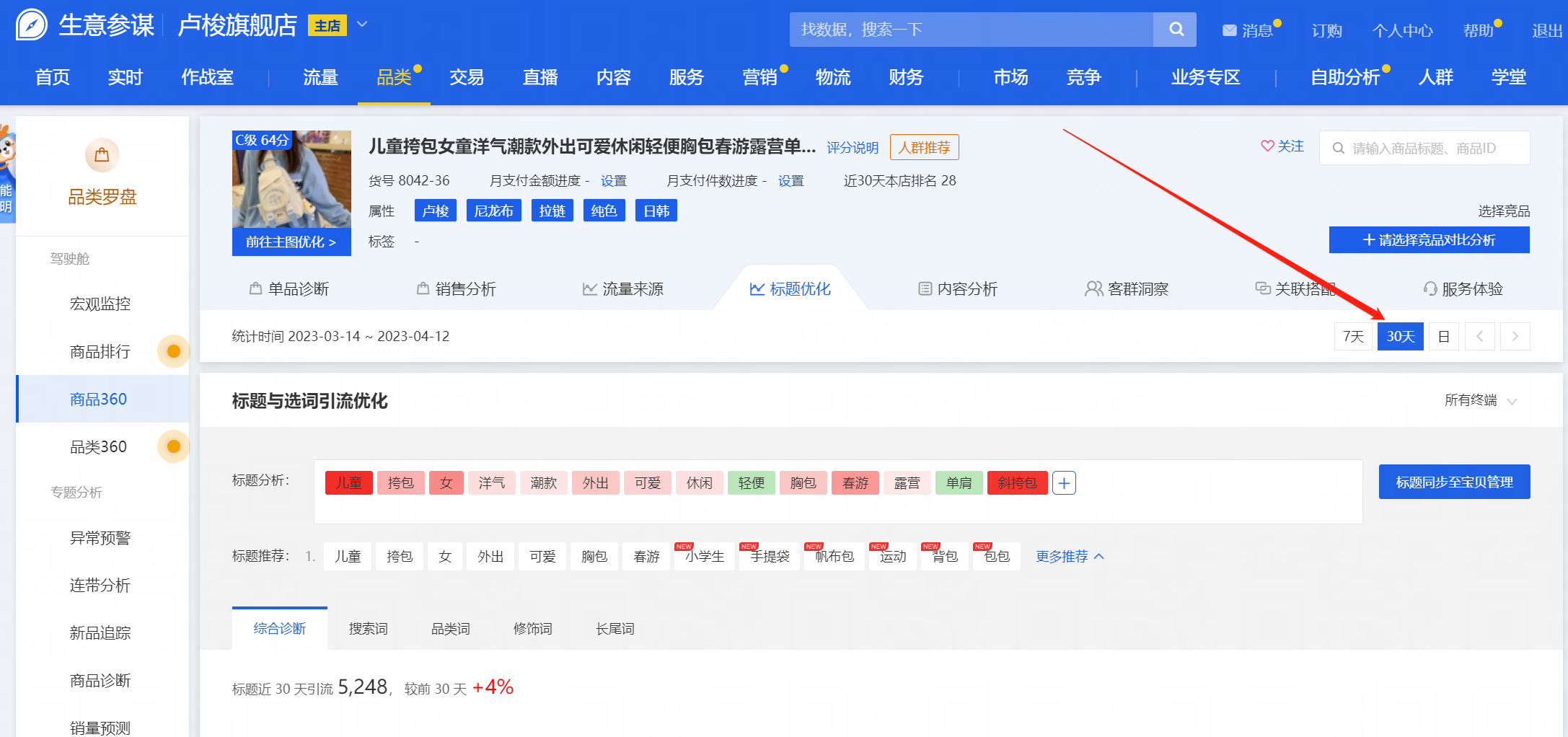The height and width of the screenshot is (737, 1568).
Task: Click the 消息 envelope icon
Action: point(1229,30)
